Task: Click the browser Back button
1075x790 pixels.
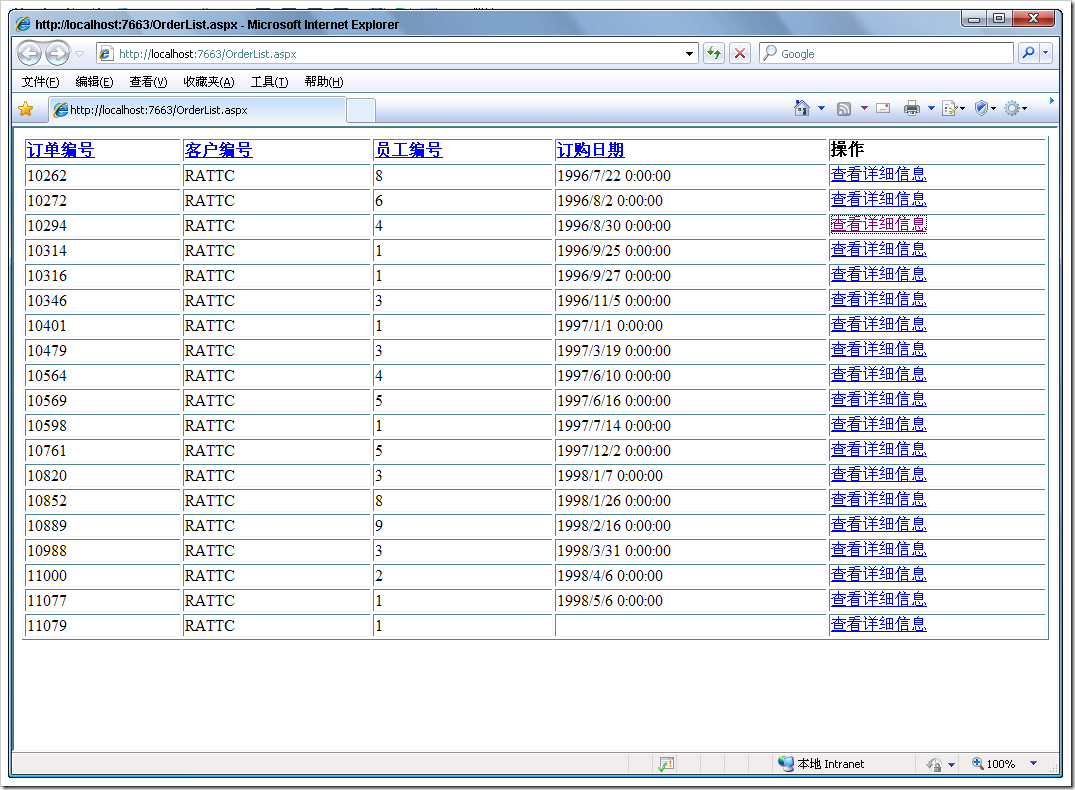Action: pos(30,54)
